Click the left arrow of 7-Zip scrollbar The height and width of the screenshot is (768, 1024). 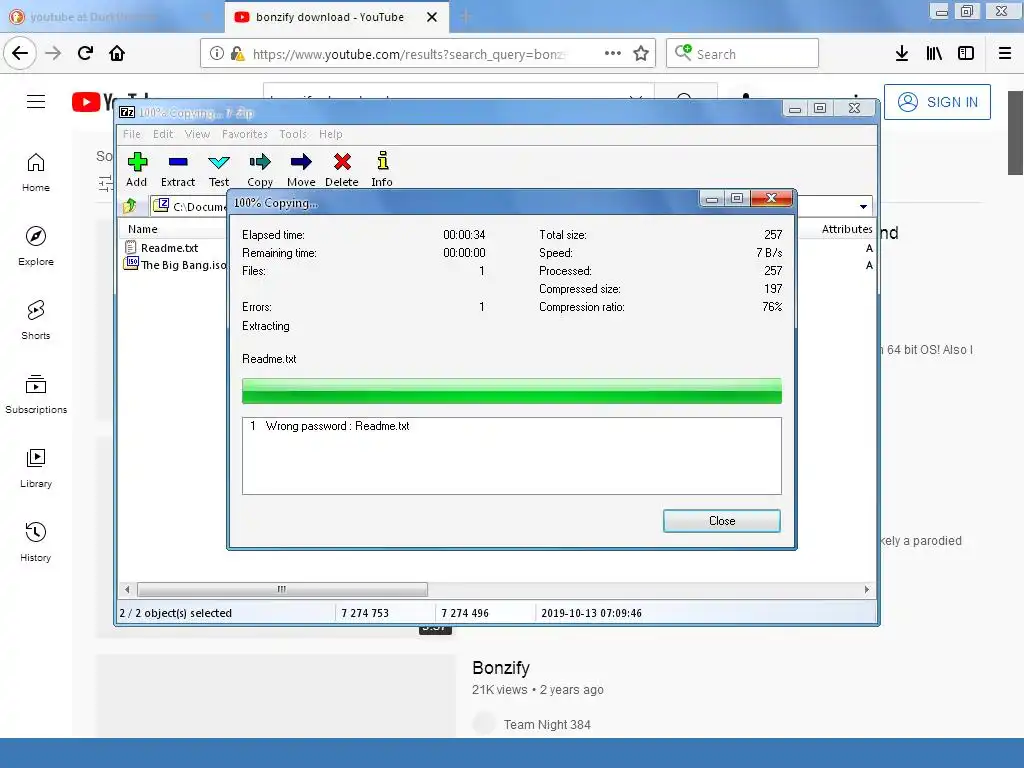[x=127, y=589]
